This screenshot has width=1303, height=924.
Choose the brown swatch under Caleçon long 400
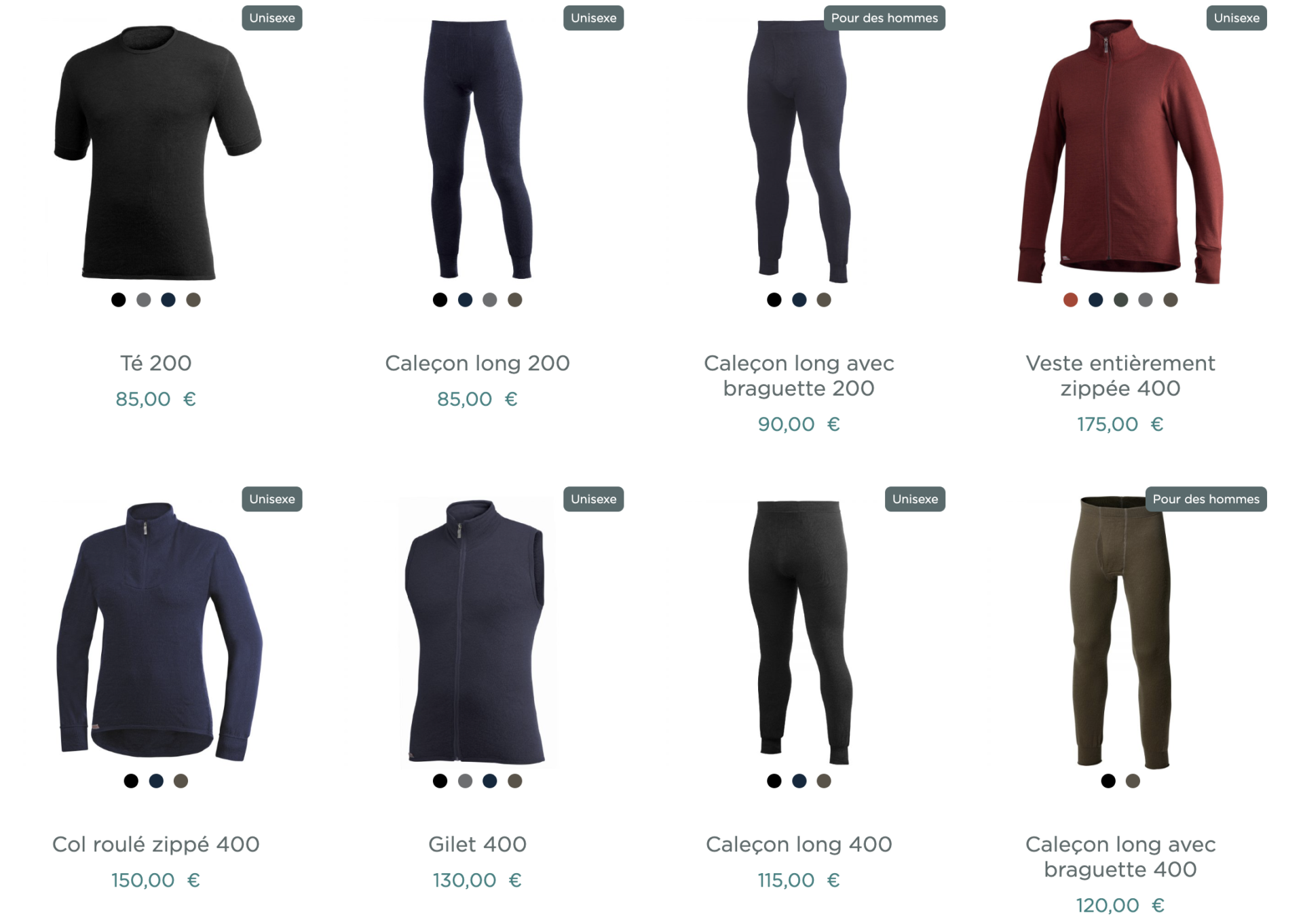pyautogui.click(x=824, y=781)
